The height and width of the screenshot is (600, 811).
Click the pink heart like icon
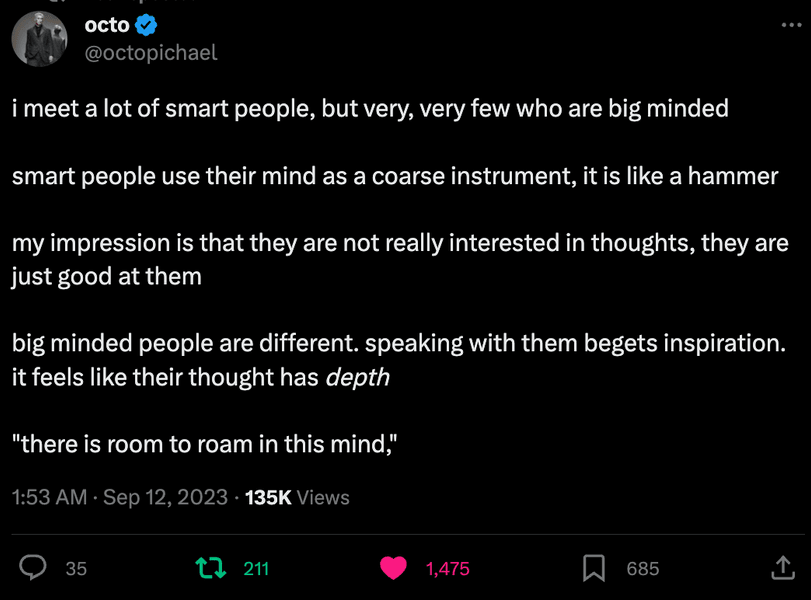pyautogui.click(x=394, y=568)
